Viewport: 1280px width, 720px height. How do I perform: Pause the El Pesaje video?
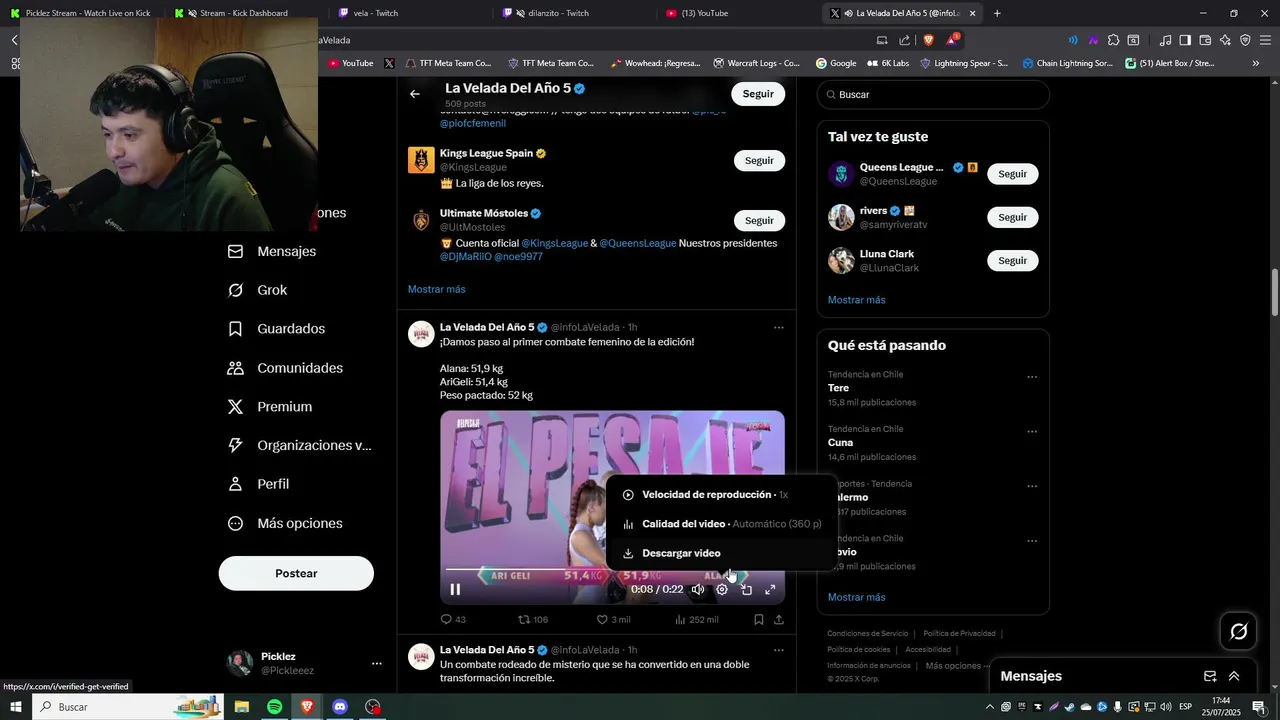pyautogui.click(x=455, y=590)
